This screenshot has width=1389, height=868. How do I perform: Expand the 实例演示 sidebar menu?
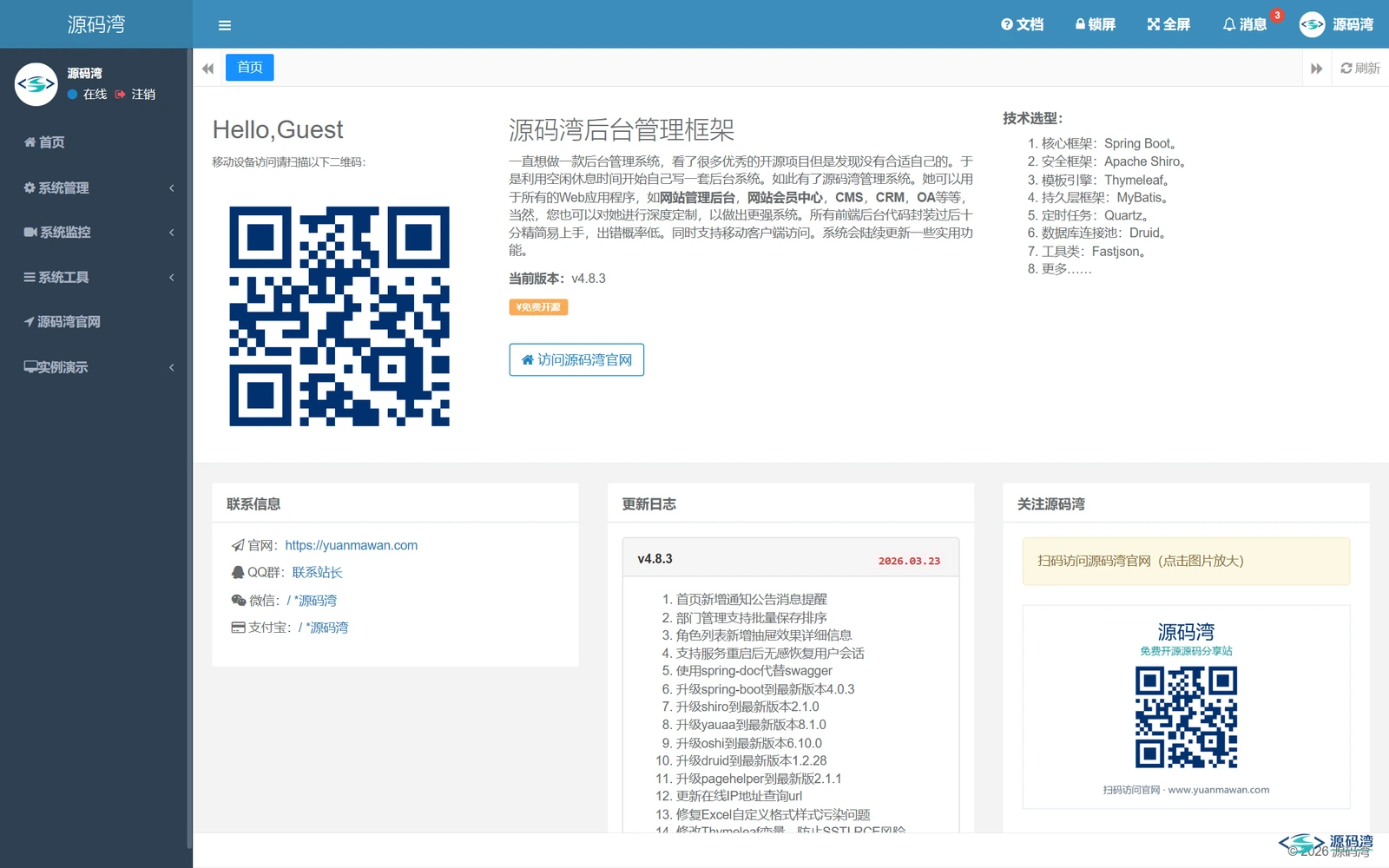pos(96,366)
